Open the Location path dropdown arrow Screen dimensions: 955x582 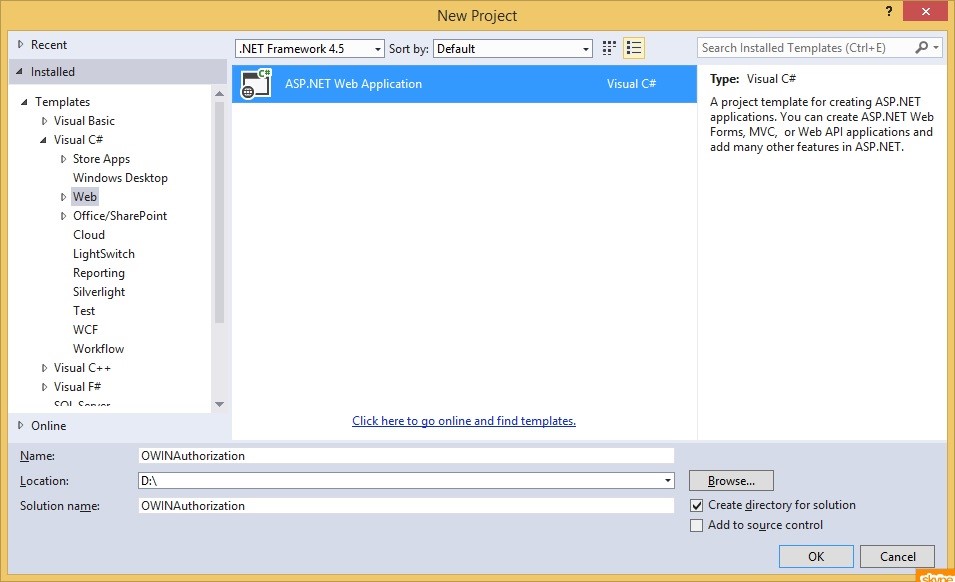[668, 481]
